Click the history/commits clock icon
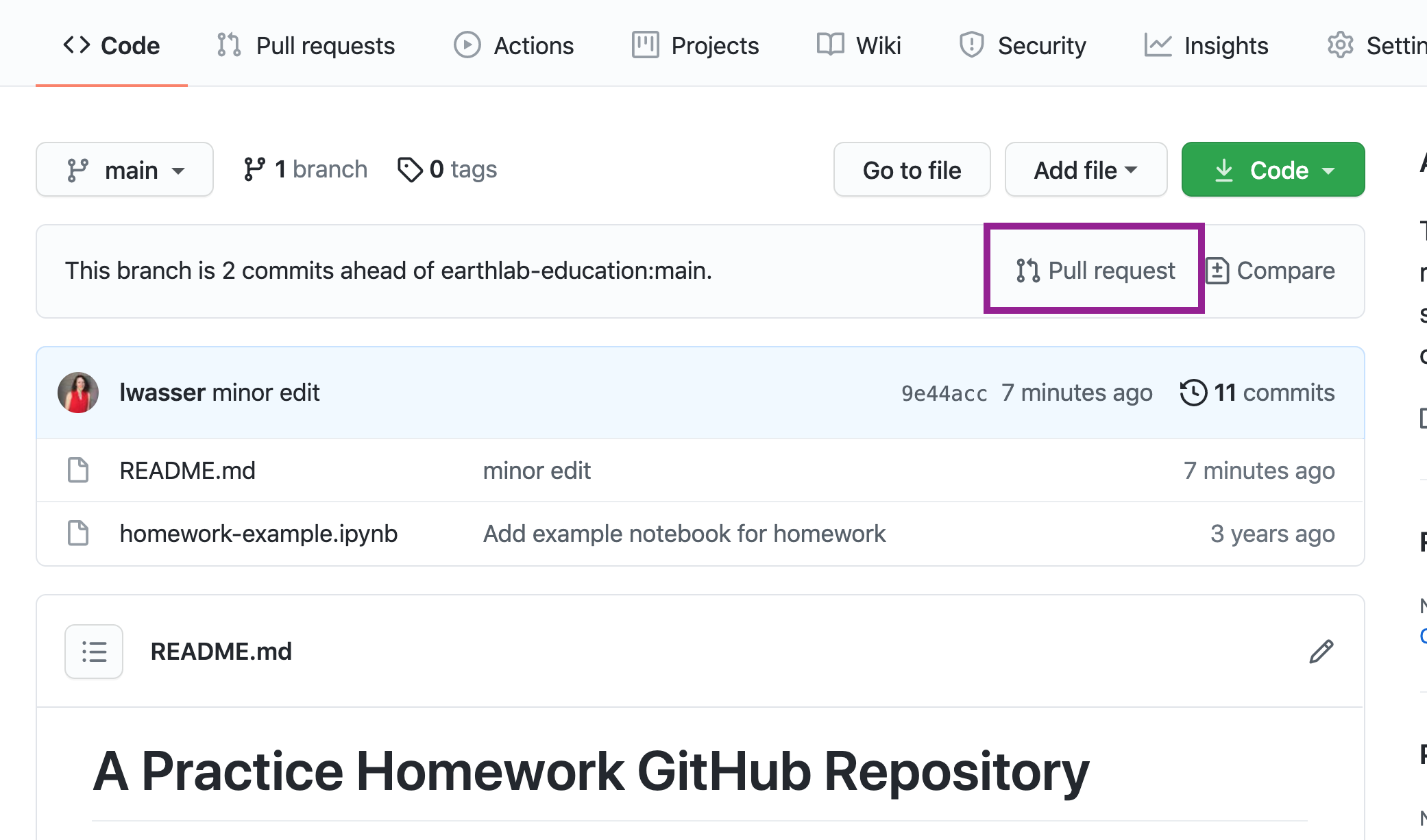1427x840 pixels. (x=1192, y=392)
